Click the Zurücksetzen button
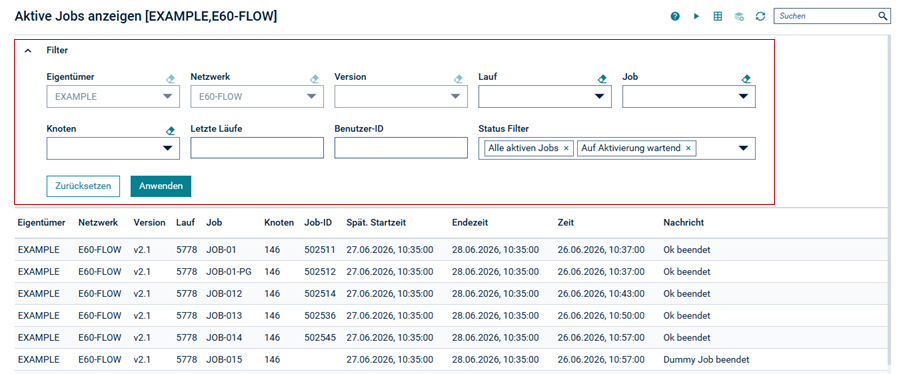Screen dimensions: 901x374 pyautogui.click(x=83, y=186)
